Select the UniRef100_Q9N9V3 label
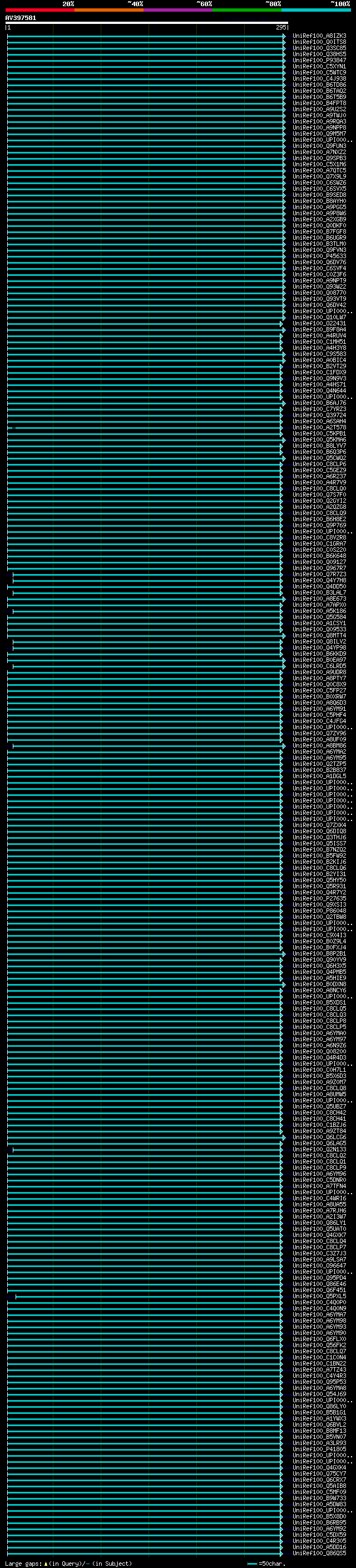 point(319,379)
